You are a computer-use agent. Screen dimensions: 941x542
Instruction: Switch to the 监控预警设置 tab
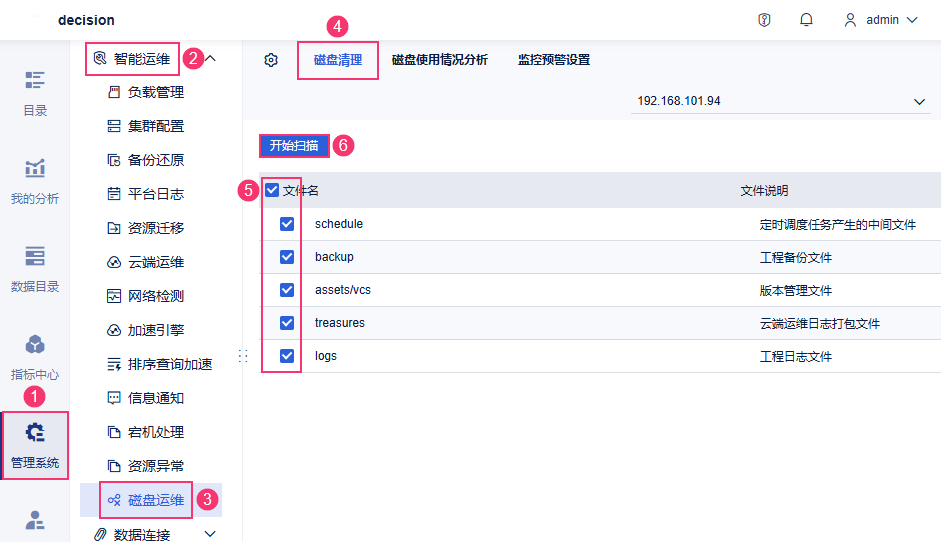click(554, 60)
